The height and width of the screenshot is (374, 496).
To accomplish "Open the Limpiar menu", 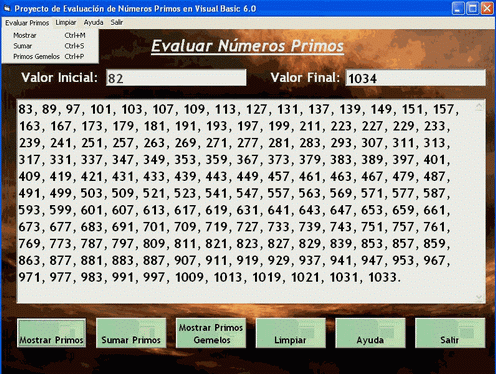I will tap(66, 22).
